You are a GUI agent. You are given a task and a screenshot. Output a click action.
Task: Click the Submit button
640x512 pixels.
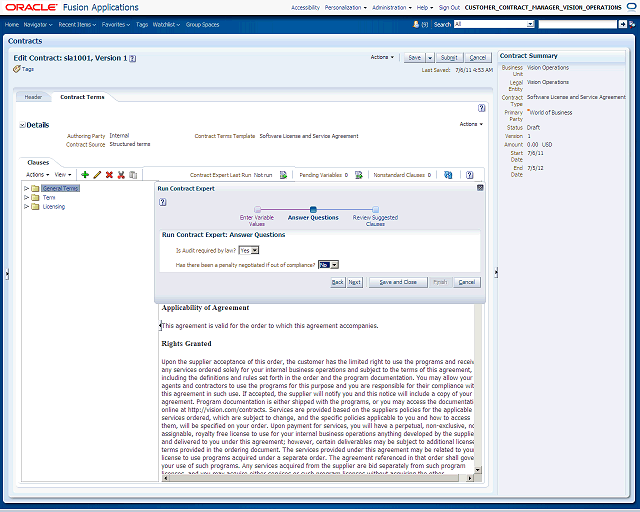pyautogui.click(x=449, y=58)
